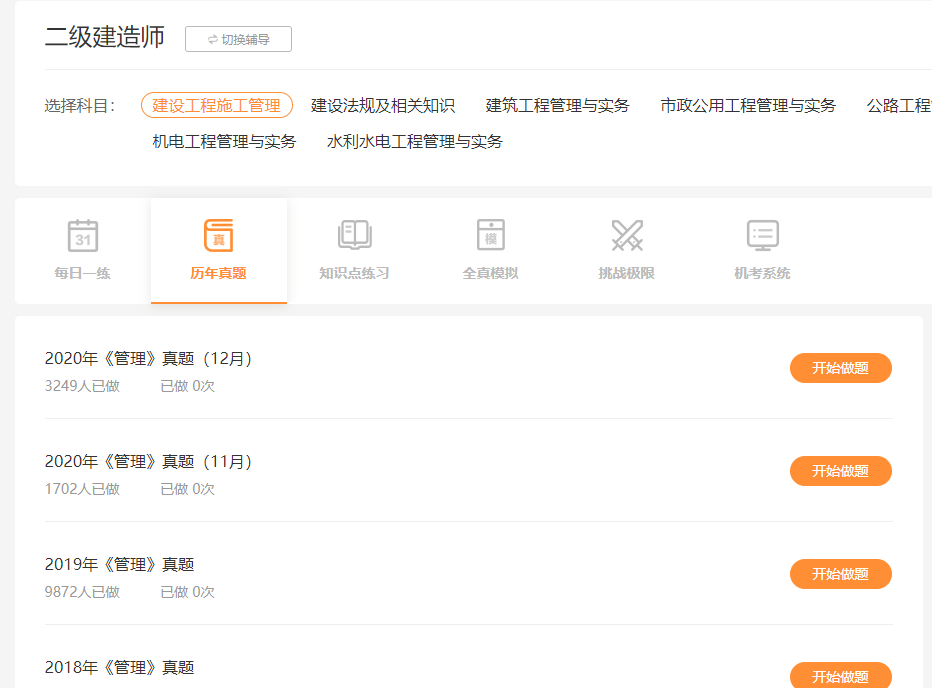Pick subject 建筑工程管理与实务
The height and width of the screenshot is (688, 932).
557,105
